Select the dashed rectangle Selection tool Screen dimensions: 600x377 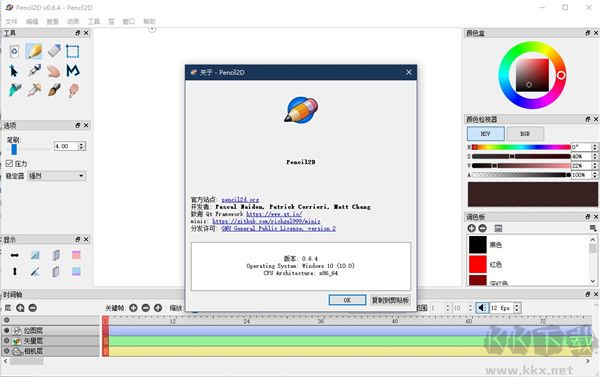72,51
